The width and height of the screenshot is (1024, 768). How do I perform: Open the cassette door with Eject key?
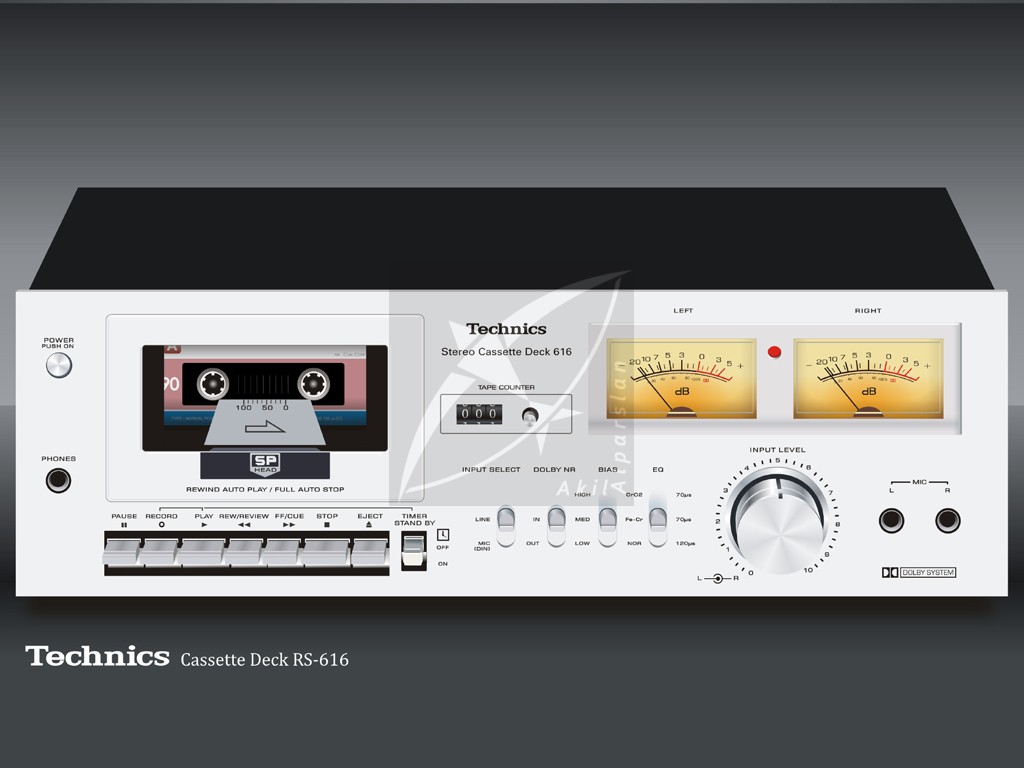(370, 551)
